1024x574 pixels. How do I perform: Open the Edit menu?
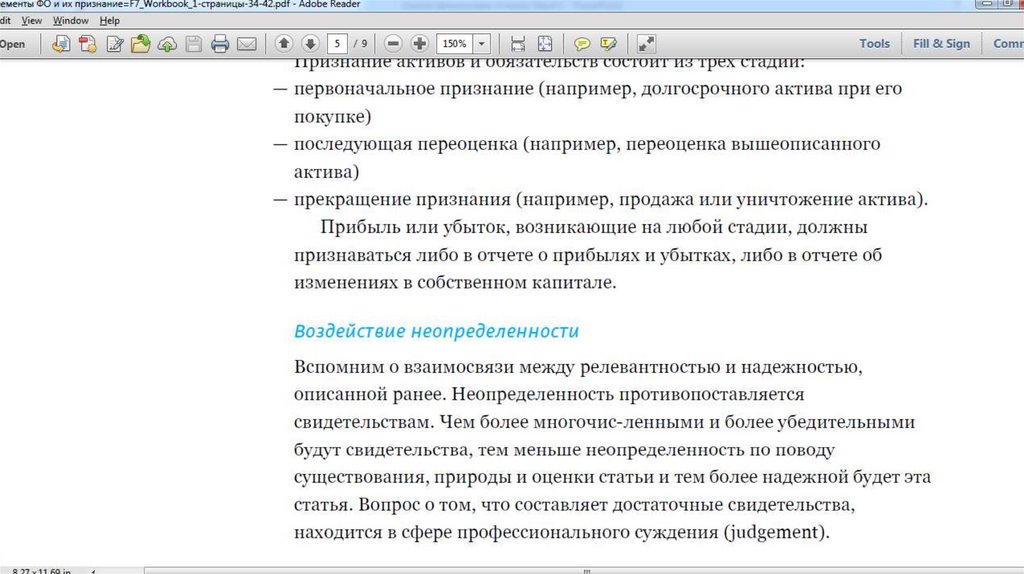coord(5,20)
